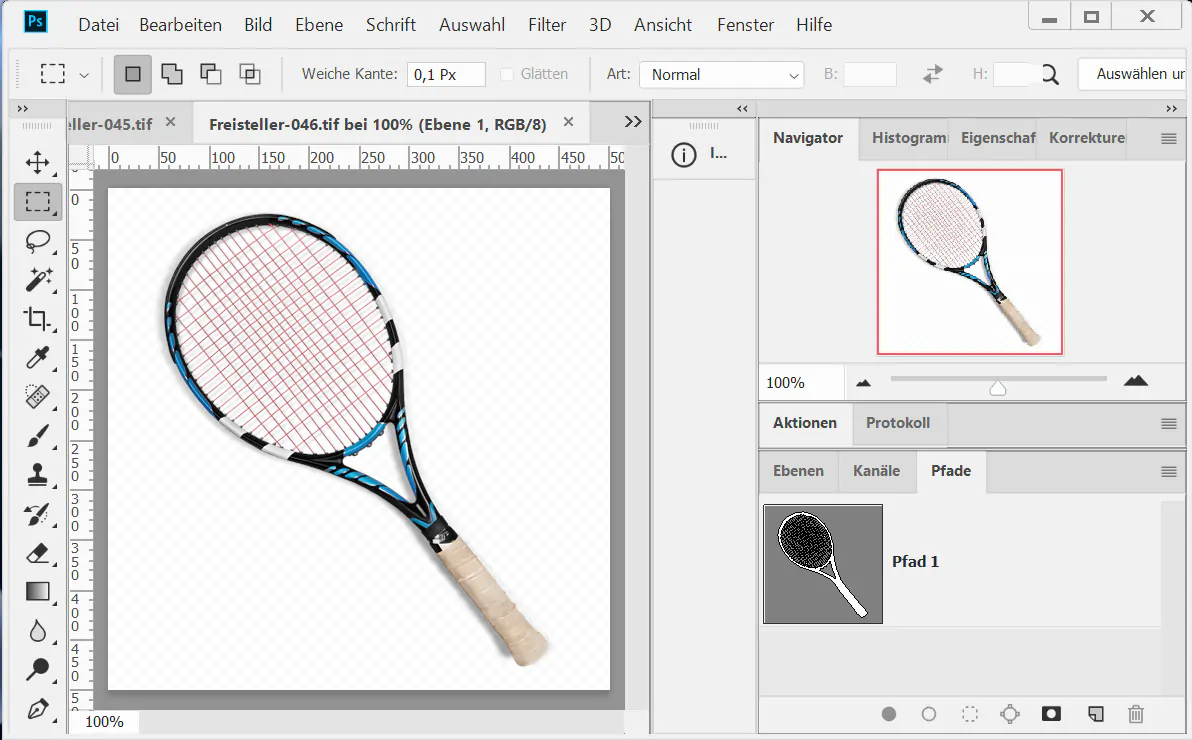1192x740 pixels.
Task: Open the Art blending mode dropdown
Action: pos(721,74)
